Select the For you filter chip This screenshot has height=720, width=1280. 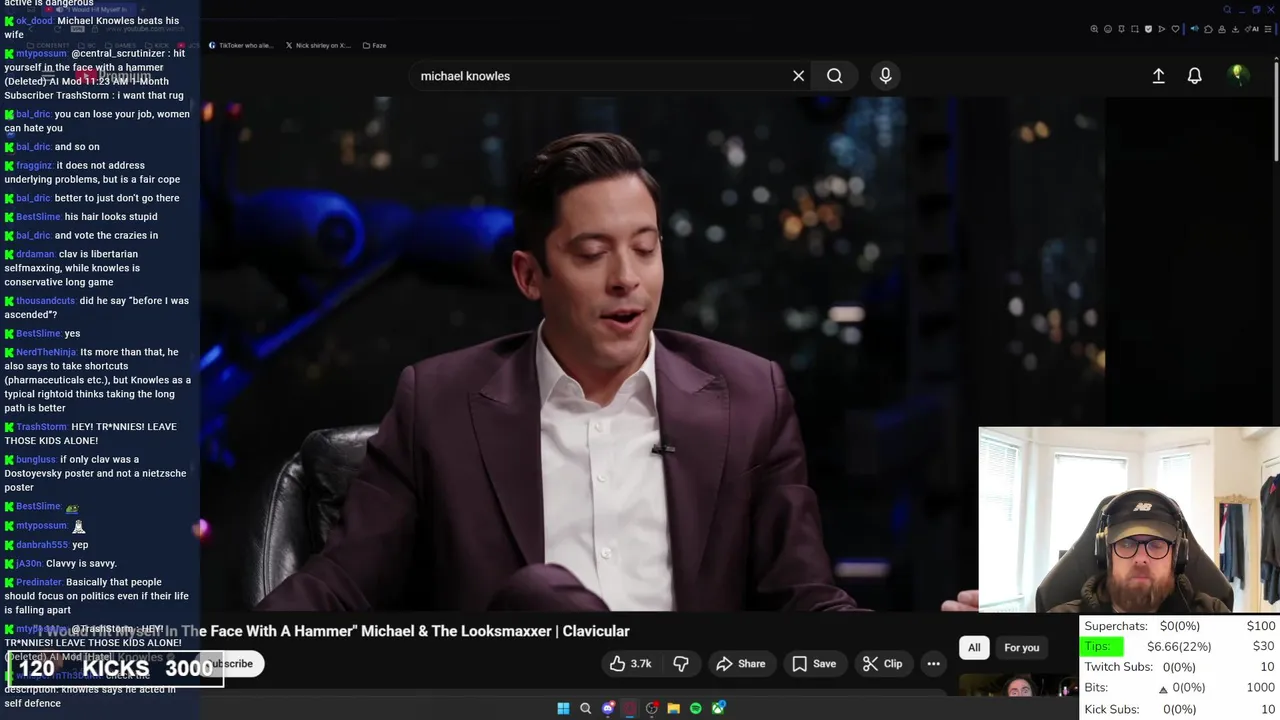pyautogui.click(x=1021, y=647)
